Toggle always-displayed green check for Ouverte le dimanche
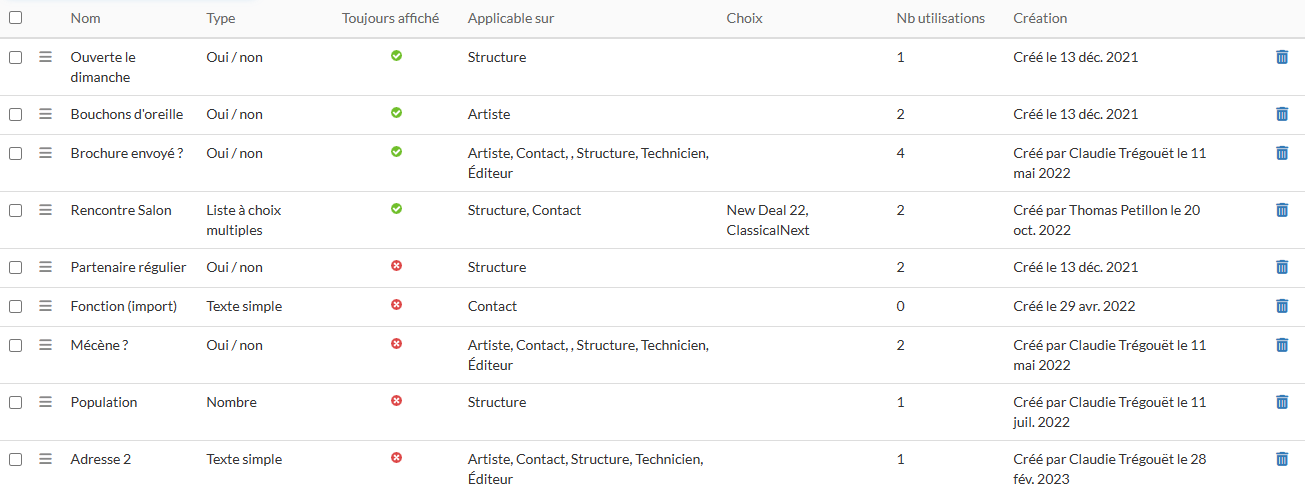This screenshot has width=1305, height=496. (x=396, y=56)
